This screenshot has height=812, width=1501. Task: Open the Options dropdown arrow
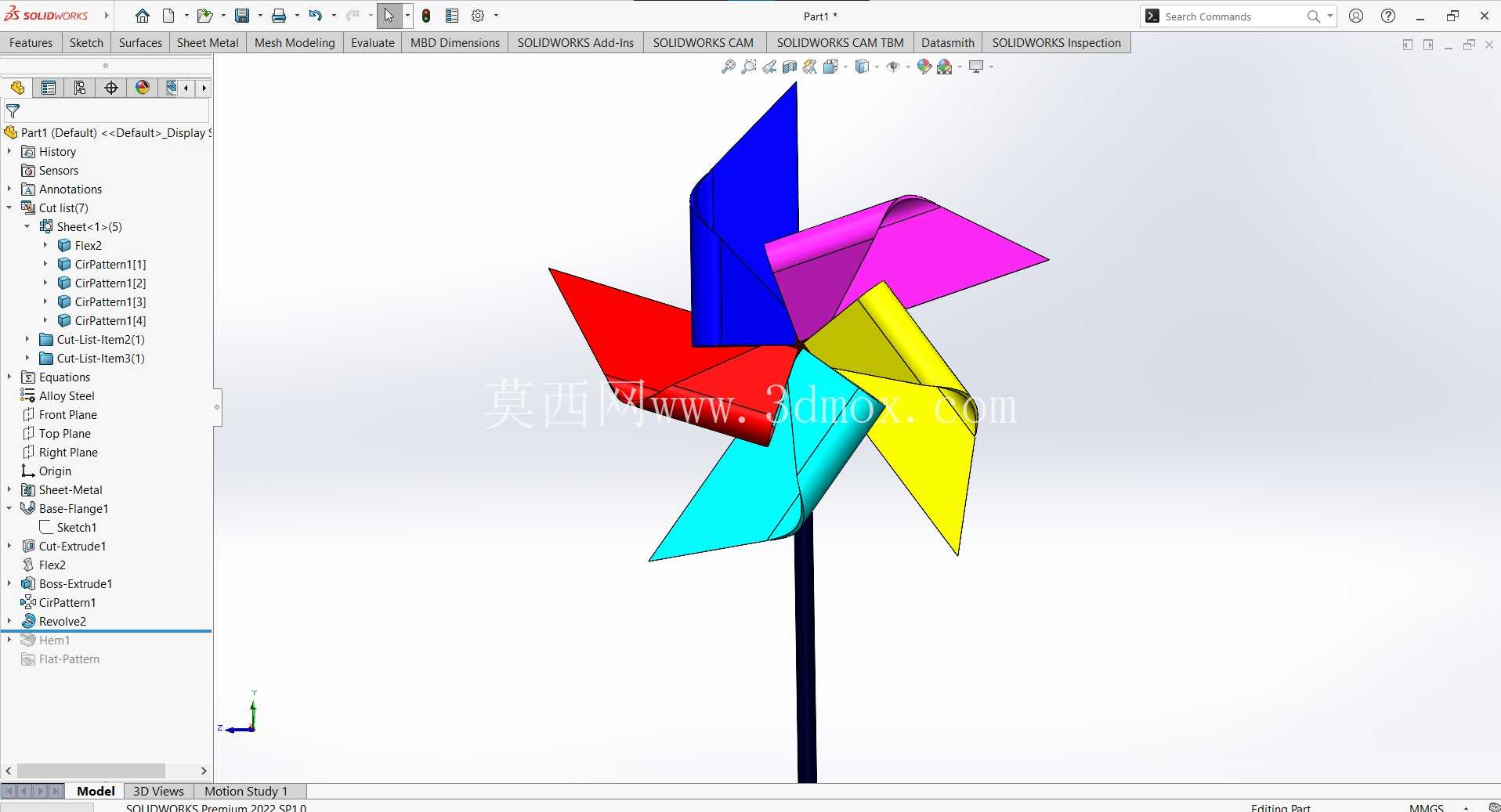tap(496, 16)
